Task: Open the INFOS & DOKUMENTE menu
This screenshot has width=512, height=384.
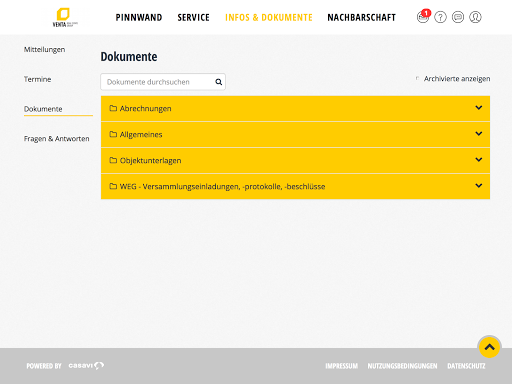Action: [x=269, y=17]
